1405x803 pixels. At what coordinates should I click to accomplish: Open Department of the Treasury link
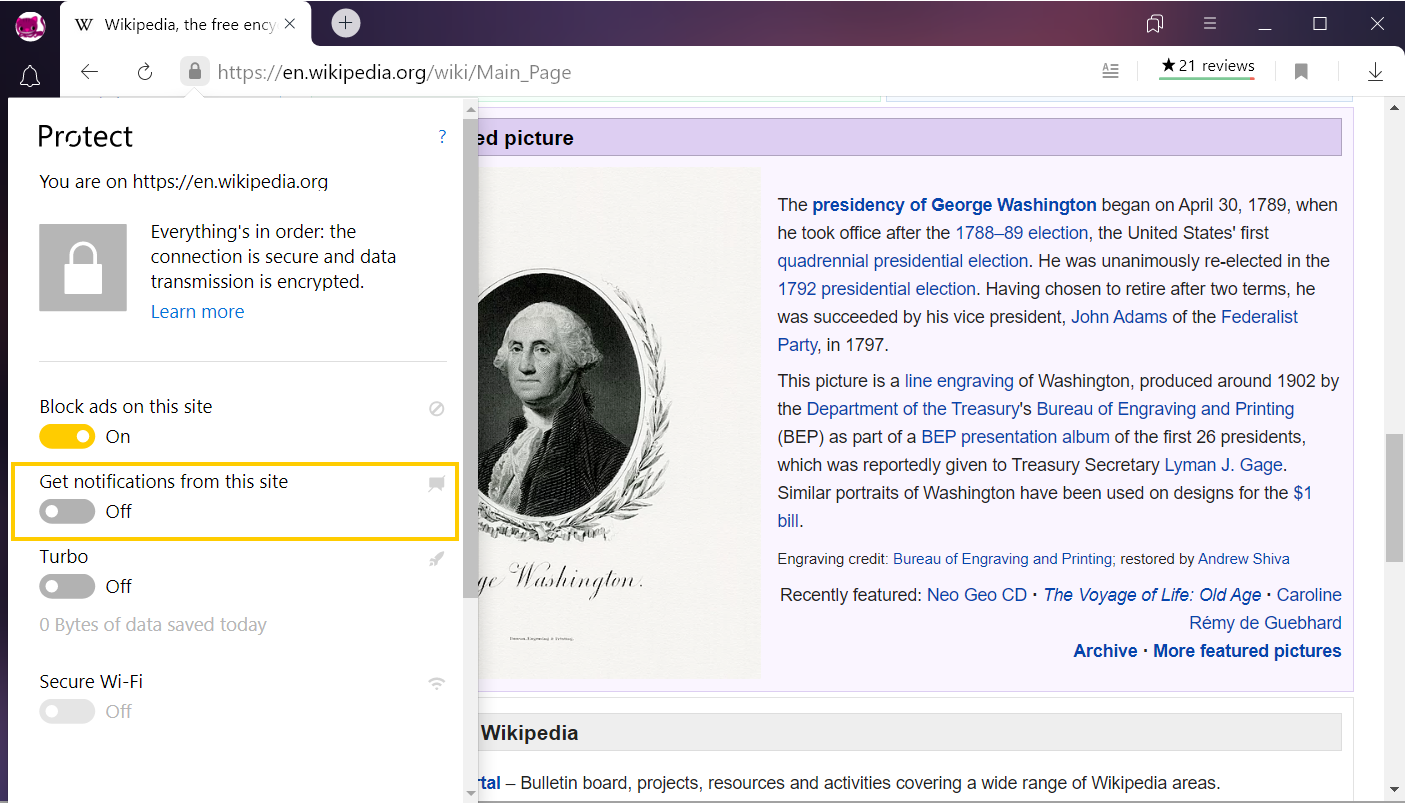pos(912,409)
